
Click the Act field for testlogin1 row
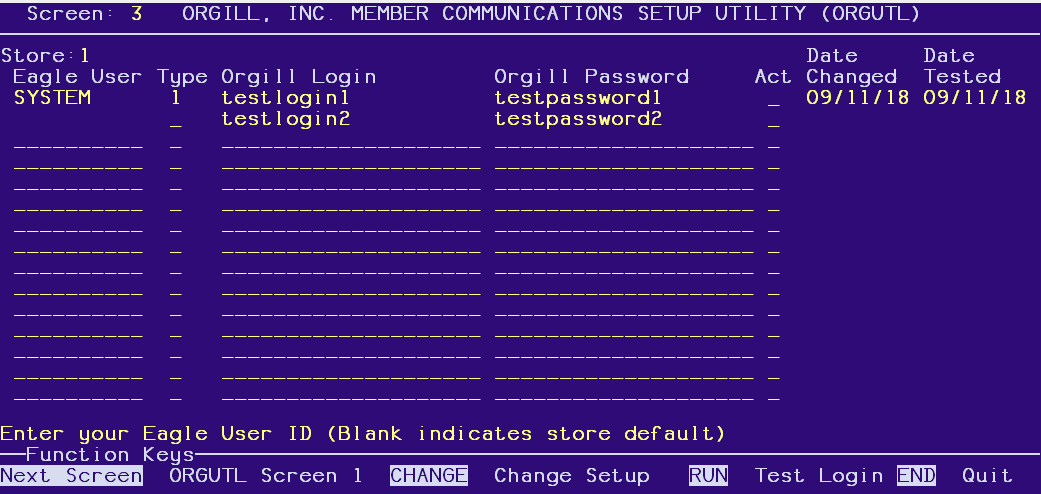coord(773,100)
